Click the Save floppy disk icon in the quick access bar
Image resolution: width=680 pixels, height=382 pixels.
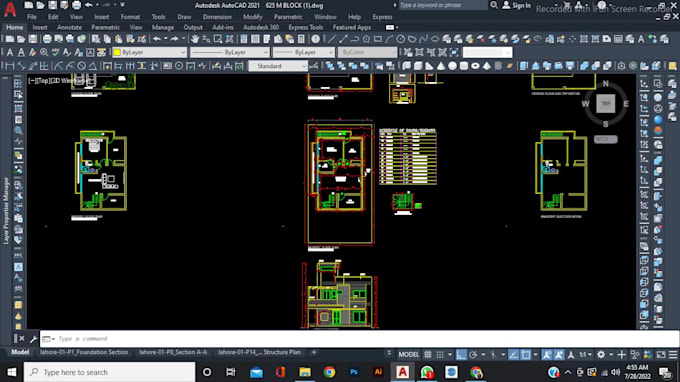coord(52,5)
